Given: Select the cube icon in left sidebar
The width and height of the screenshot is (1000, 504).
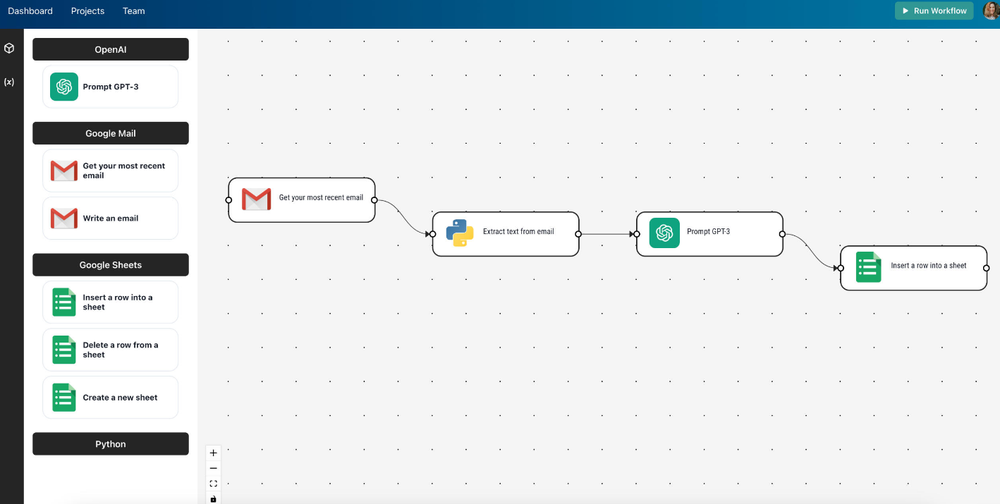Looking at the screenshot, I should click(10, 48).
